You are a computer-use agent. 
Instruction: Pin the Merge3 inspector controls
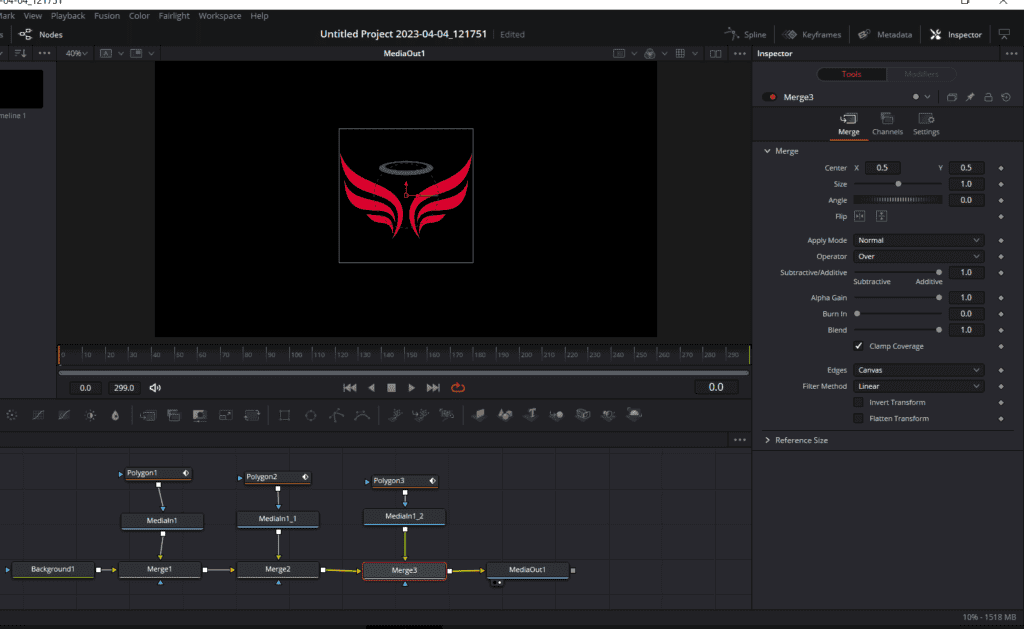tap(970, 97)
